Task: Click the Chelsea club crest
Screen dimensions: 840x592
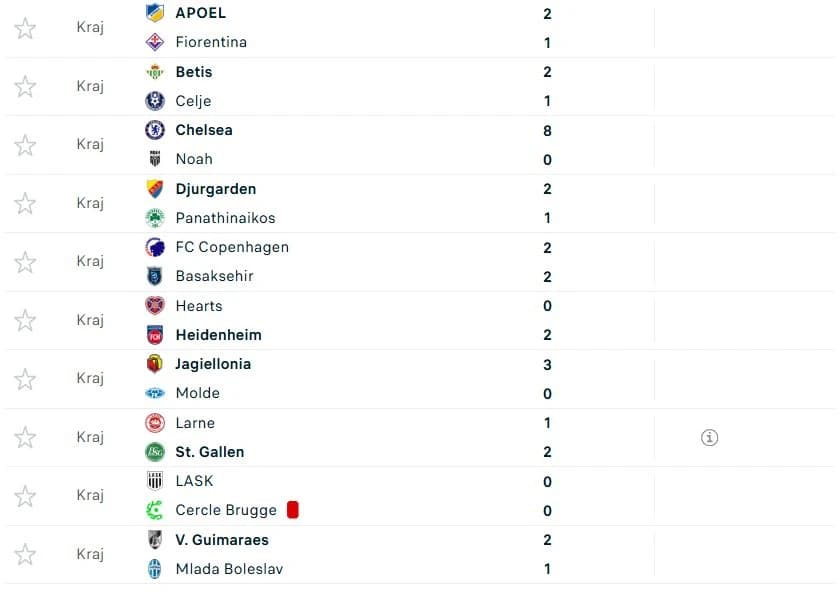Action: tap(155, 130)
